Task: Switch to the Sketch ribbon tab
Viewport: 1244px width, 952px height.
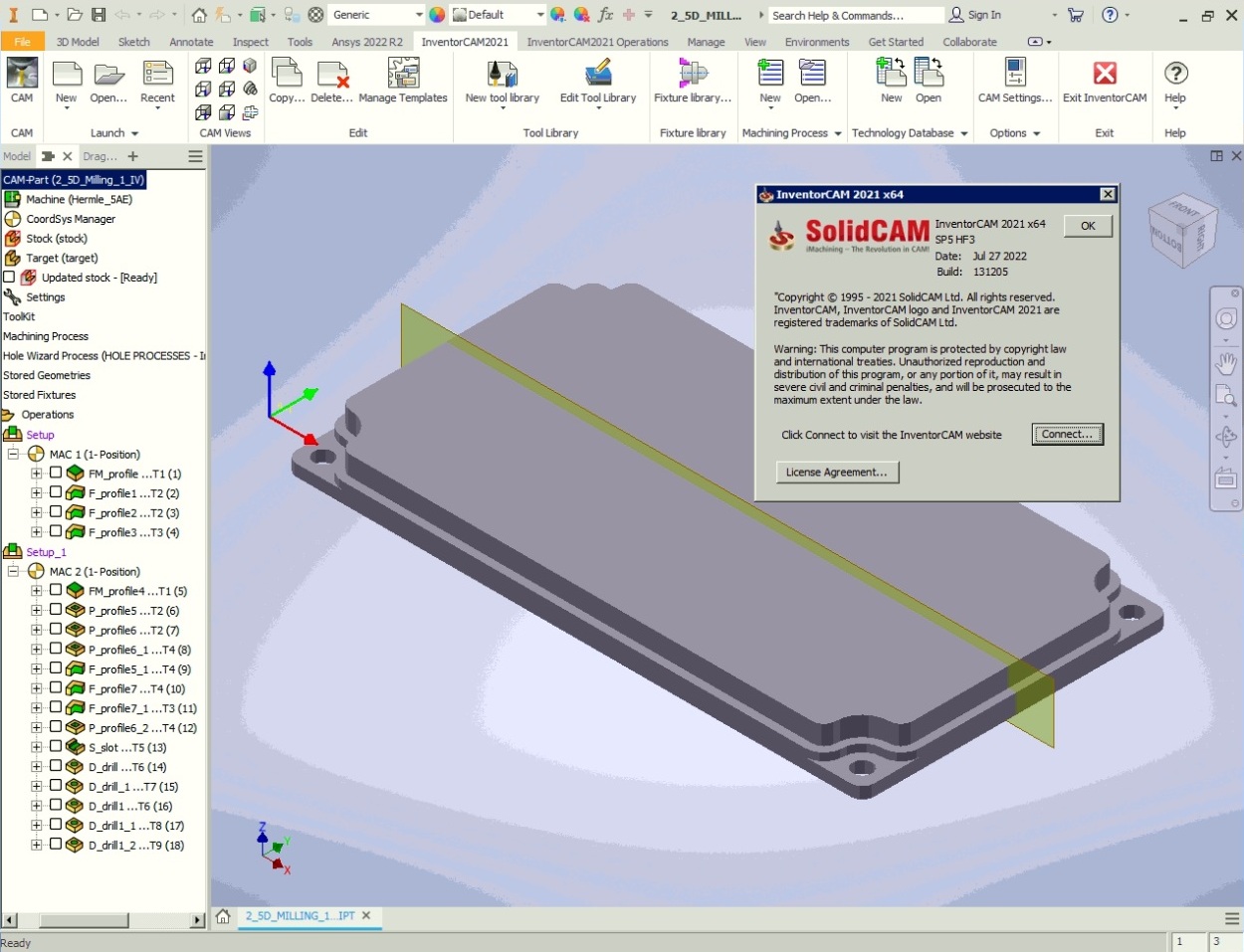Action: 134,42
